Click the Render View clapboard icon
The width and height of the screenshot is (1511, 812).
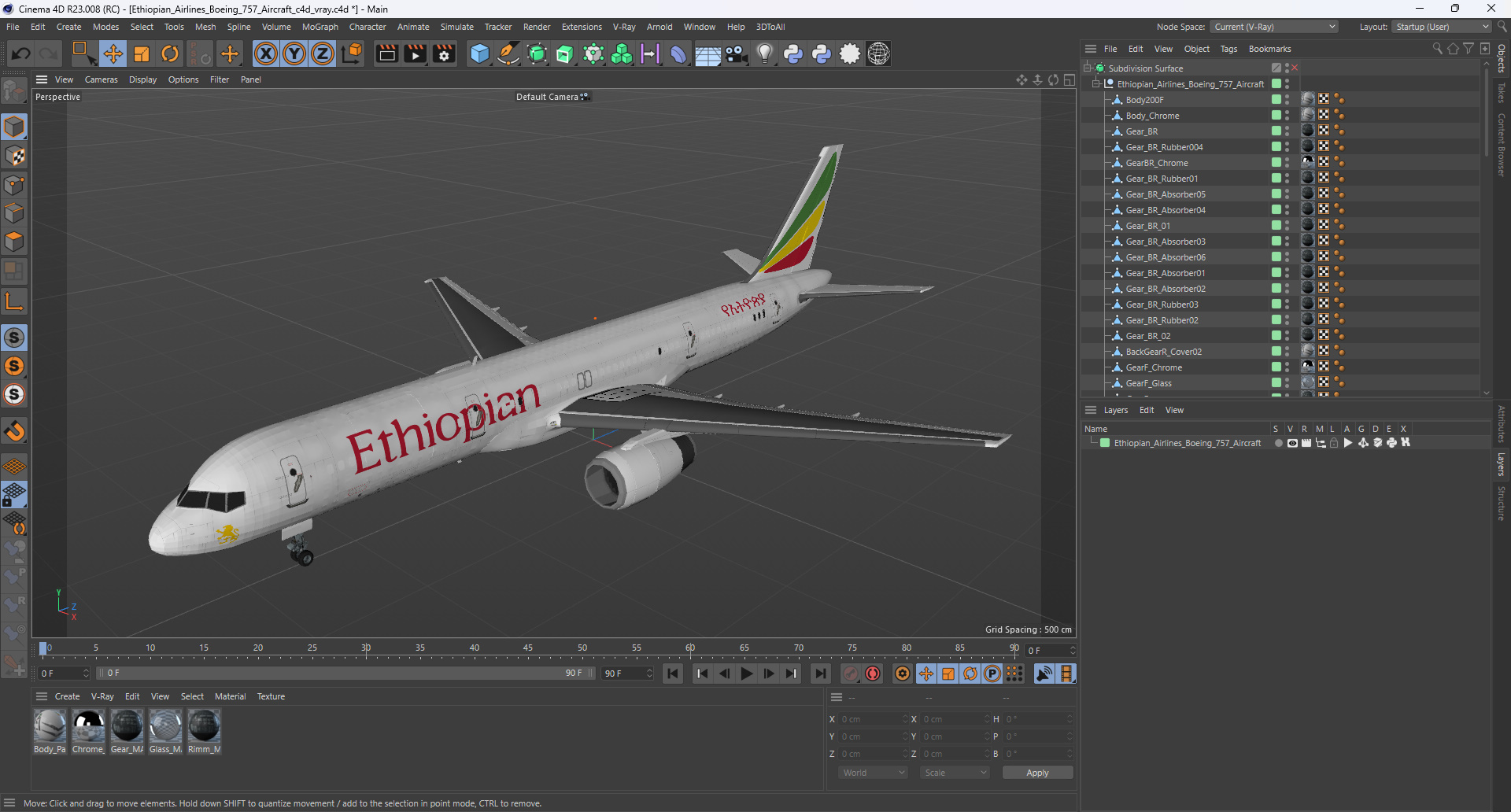pyautogui.click(x=387, y=54)
